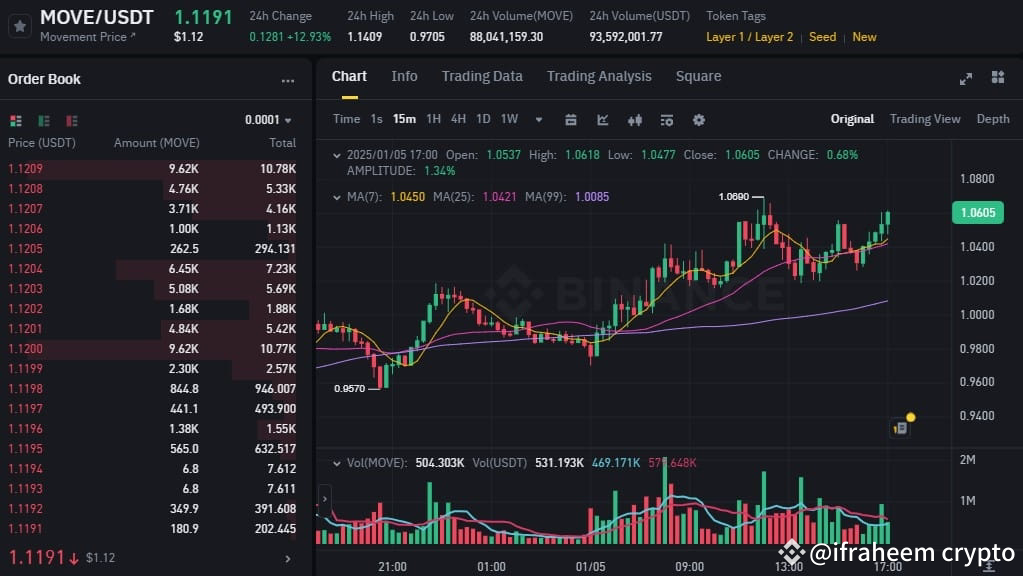Open the Trading Analysis tab
Image resolution: width=1023 pixels, height=576 pixels.
point(598,76)
